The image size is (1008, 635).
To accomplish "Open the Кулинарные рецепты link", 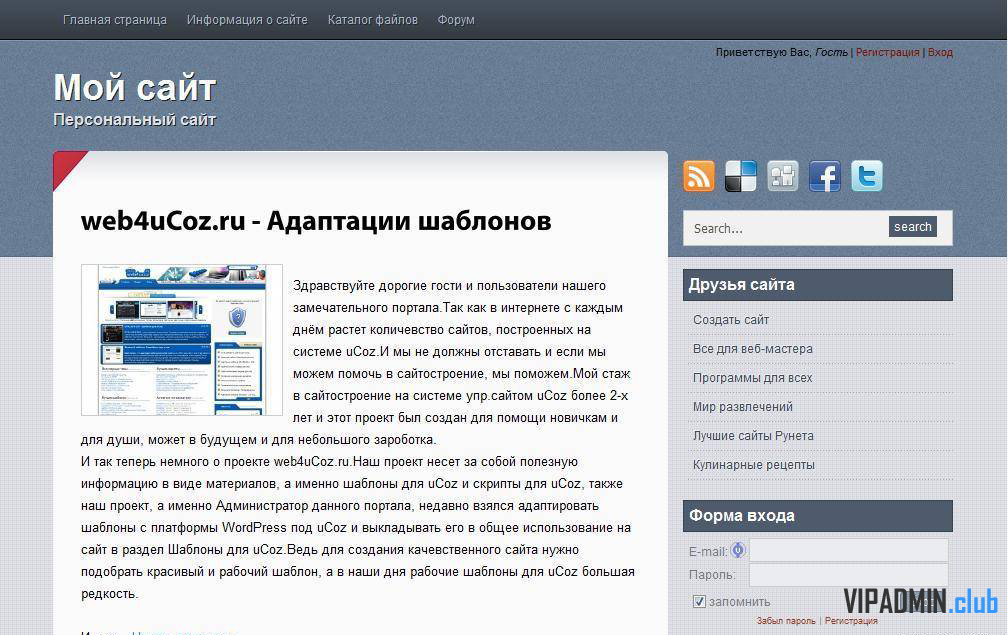I will (x=753, y=464).
